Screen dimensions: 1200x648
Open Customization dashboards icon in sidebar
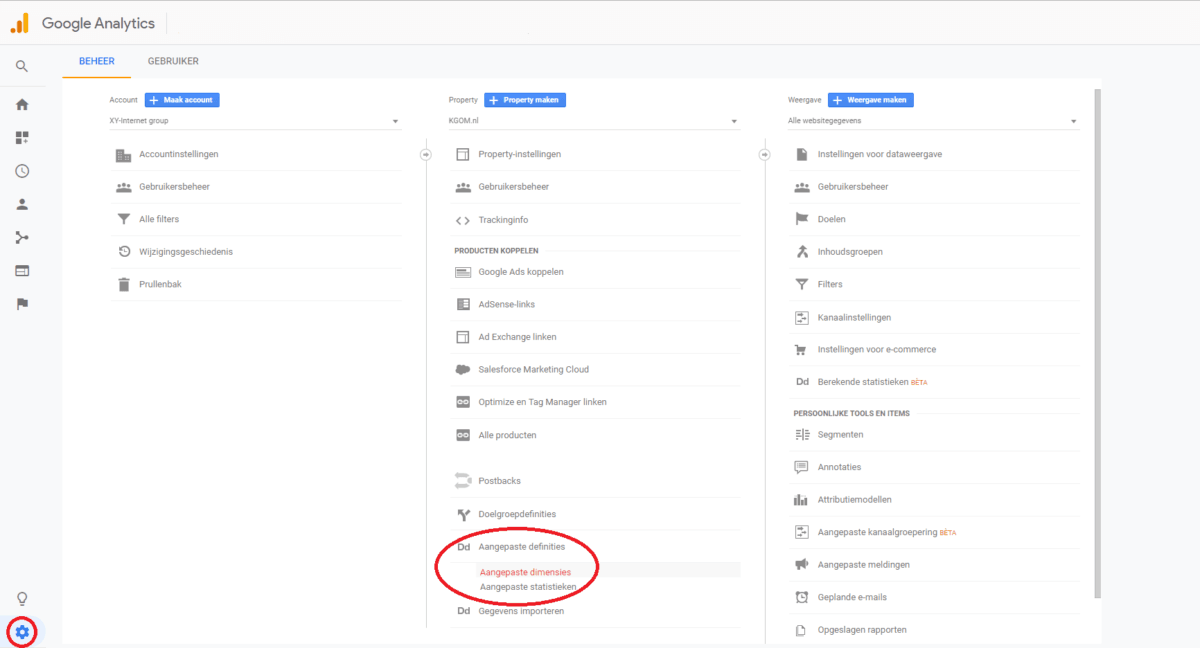pyautogui.click(x=22, y=138)
